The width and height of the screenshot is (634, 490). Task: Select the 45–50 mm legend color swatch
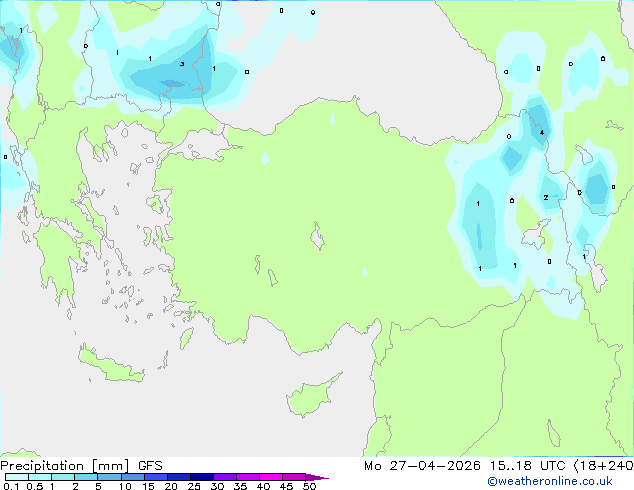pyautogui.click(x=294, y=477)
